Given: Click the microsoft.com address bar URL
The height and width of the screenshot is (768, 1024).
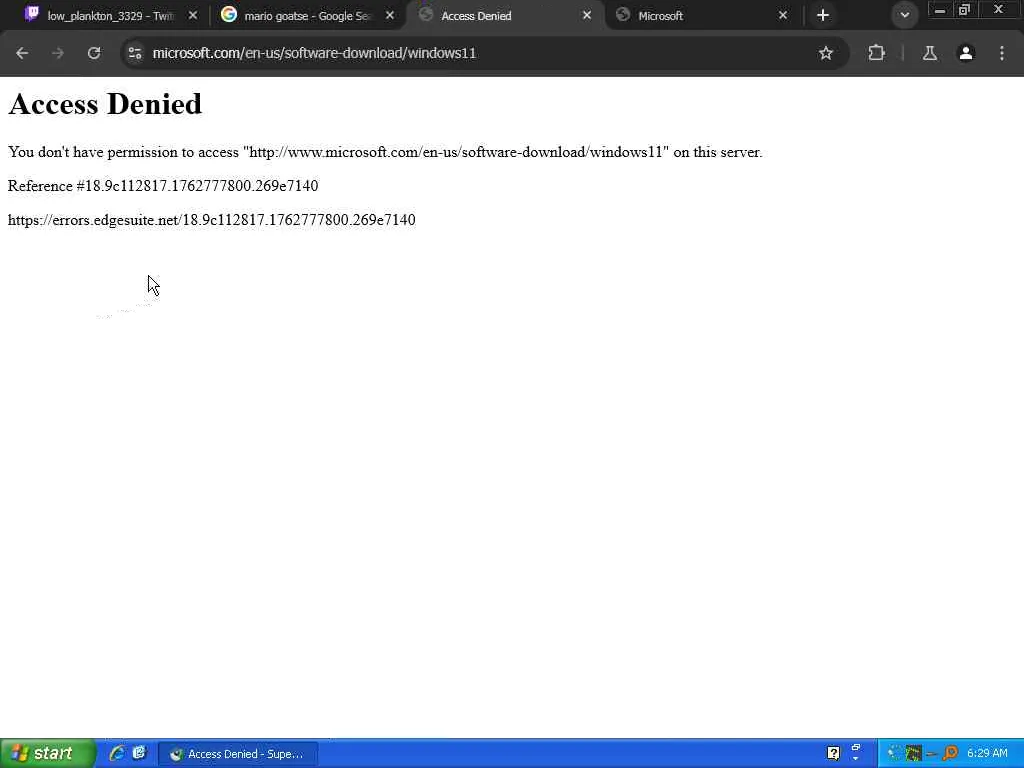Looking at the screenshot, I should pyautogui.click(x=314, y=53).
